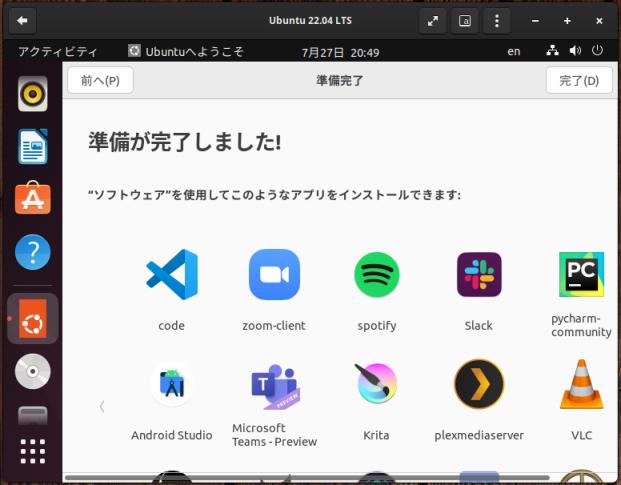Open the three-dot menu in titlebar
The width and height of the screenshot is (621, 485).
tap(497, 21)
